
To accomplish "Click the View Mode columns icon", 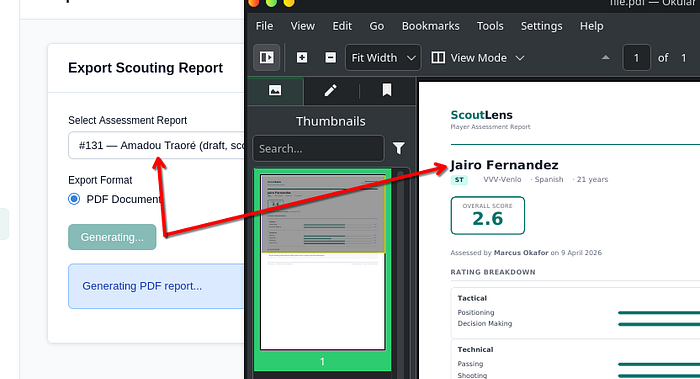I will (438, 58).
